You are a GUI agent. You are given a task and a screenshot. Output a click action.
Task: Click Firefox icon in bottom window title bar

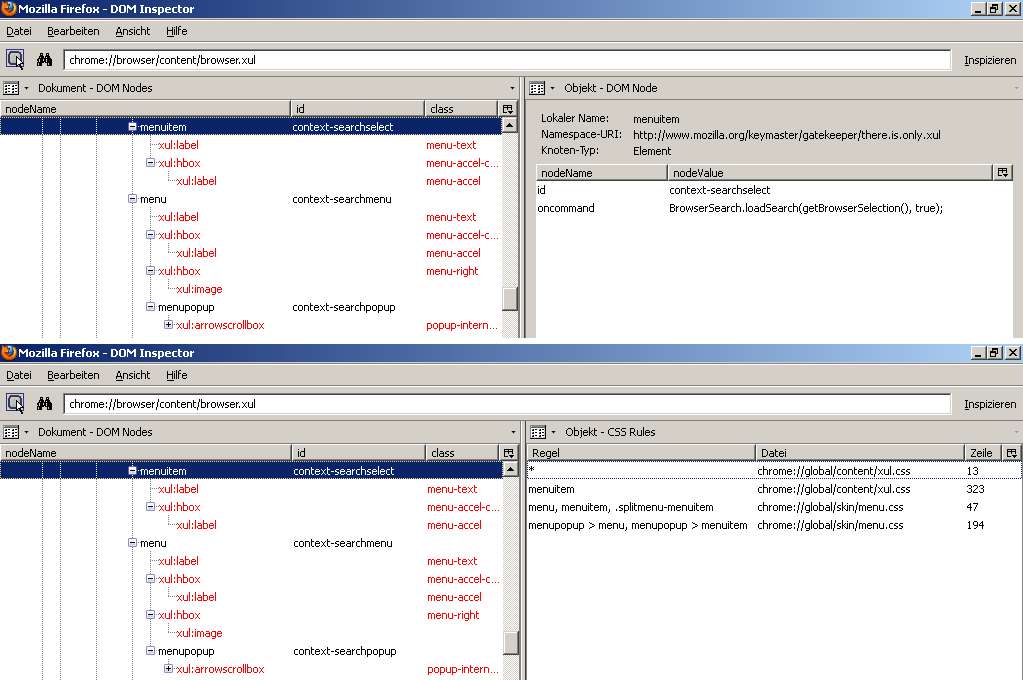pyautogui.click(x=8, y=352)
